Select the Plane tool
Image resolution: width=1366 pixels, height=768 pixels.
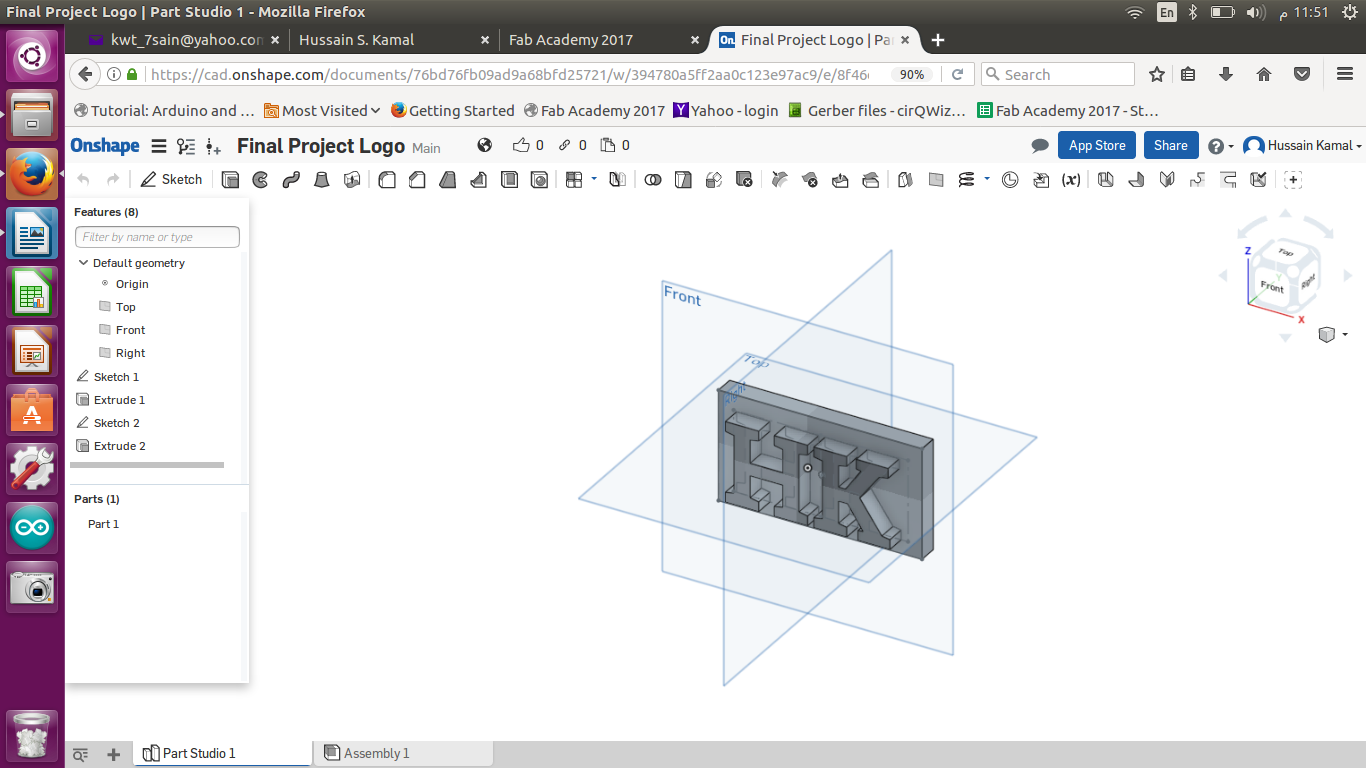[x=936, y=180]
